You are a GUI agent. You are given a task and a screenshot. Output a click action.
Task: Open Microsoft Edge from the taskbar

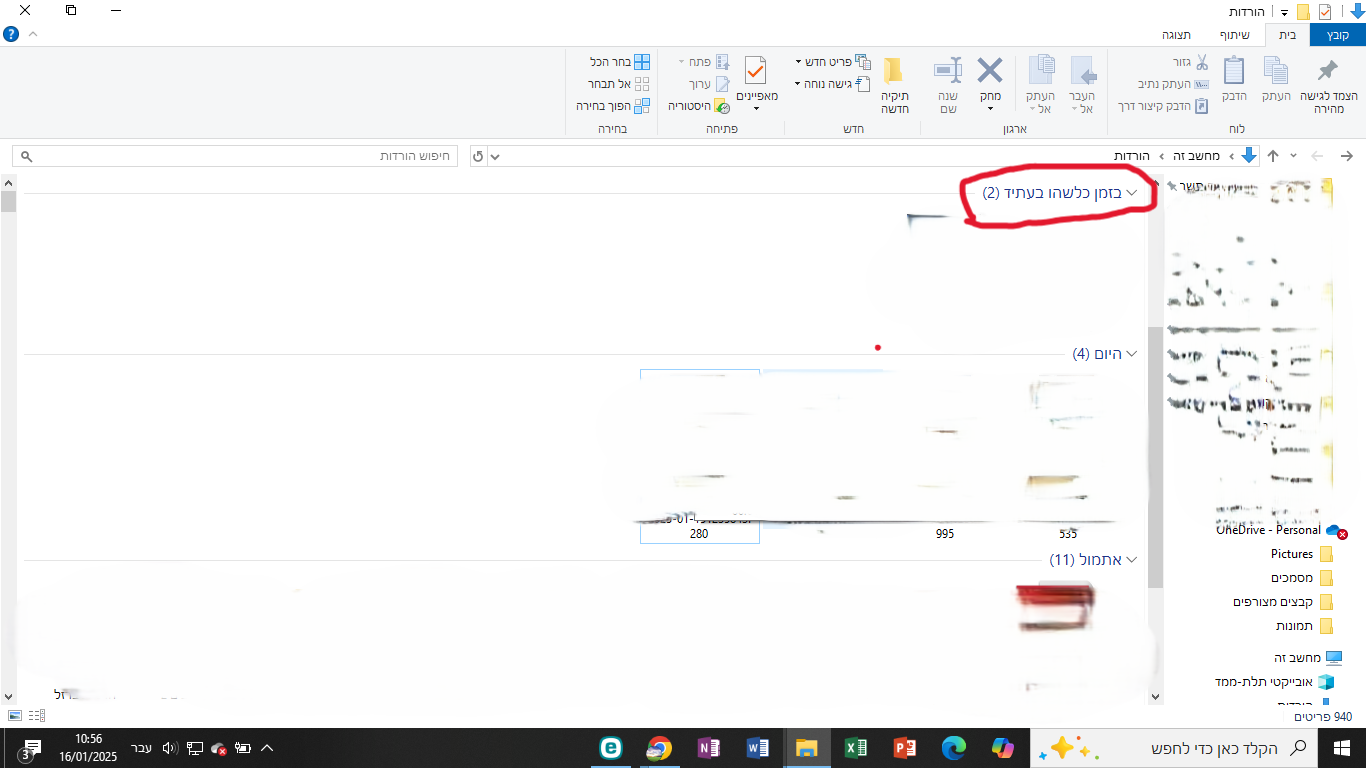tap(953, 748)
